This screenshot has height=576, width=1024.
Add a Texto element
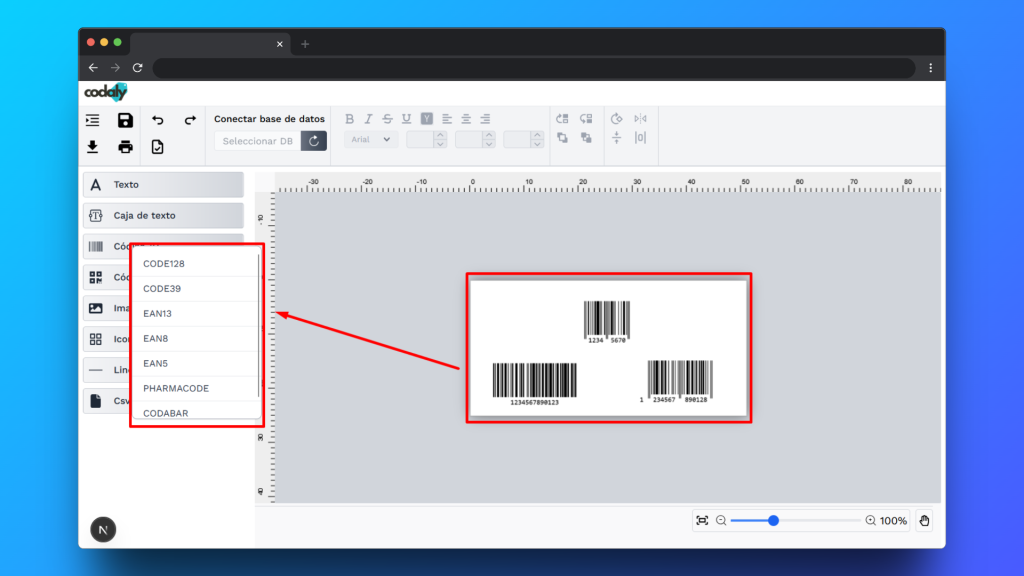point(163,185)
